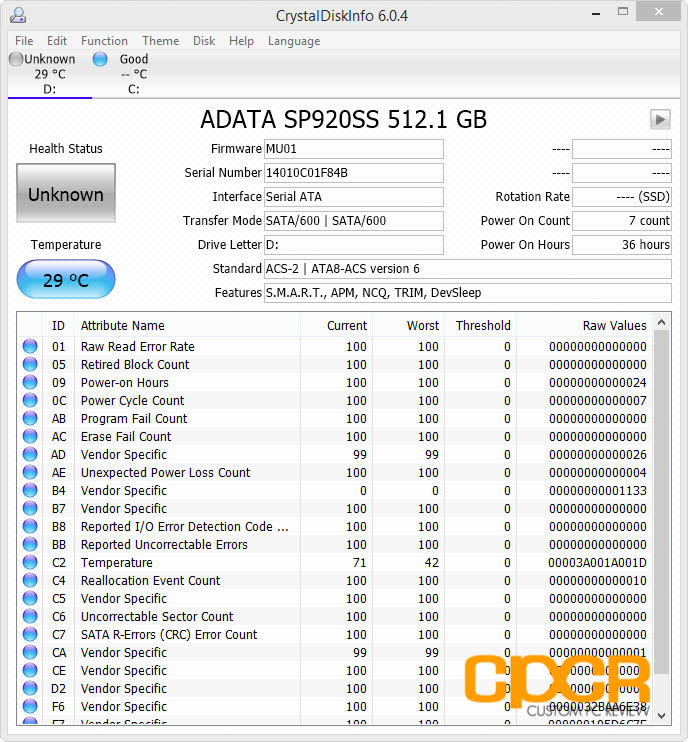Select the raw value 00003A001A001D
The height and width of the screenshot is (742, 688).
597,563
